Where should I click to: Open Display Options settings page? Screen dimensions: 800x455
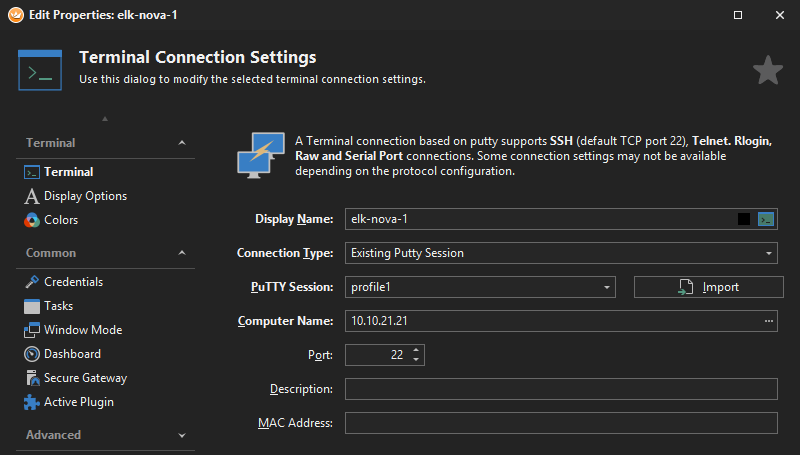(x=85, y=196)
